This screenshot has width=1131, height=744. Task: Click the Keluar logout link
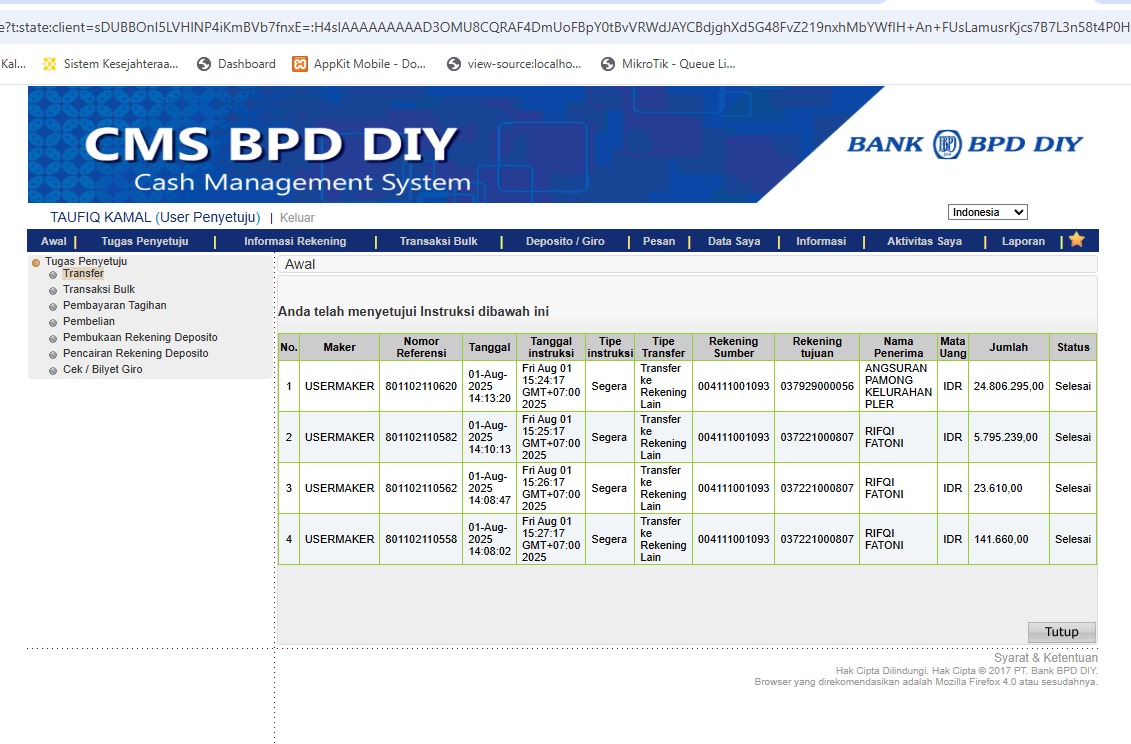point(297,218)
